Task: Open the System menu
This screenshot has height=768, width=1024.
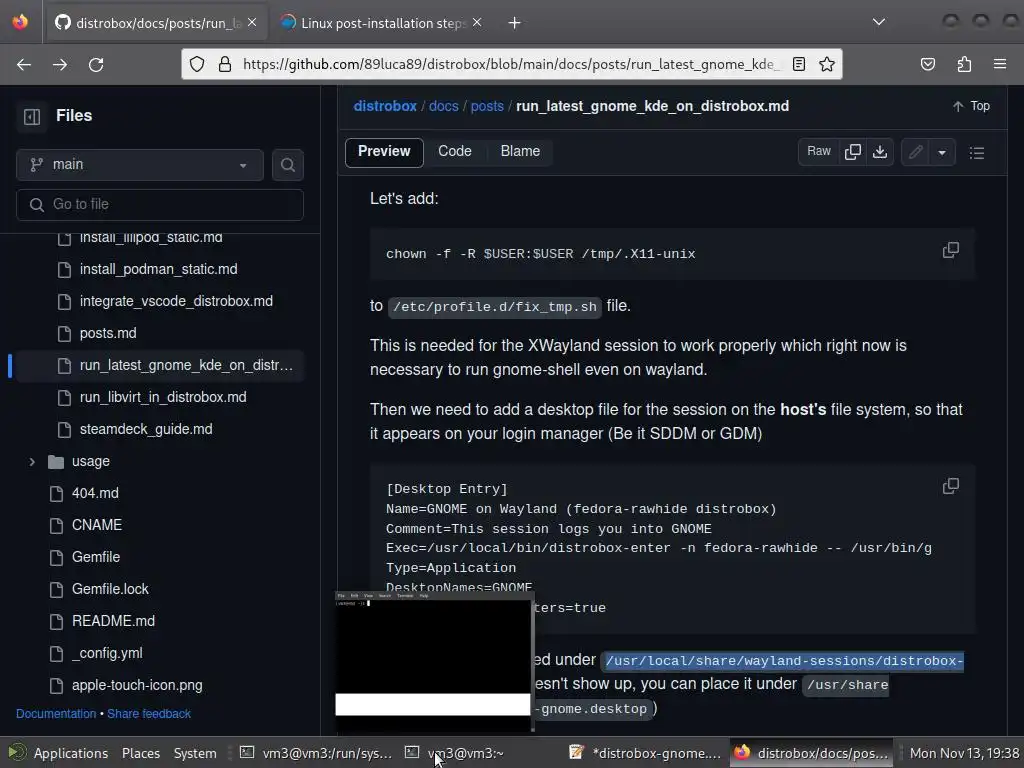Action: [x=195, y=753]
